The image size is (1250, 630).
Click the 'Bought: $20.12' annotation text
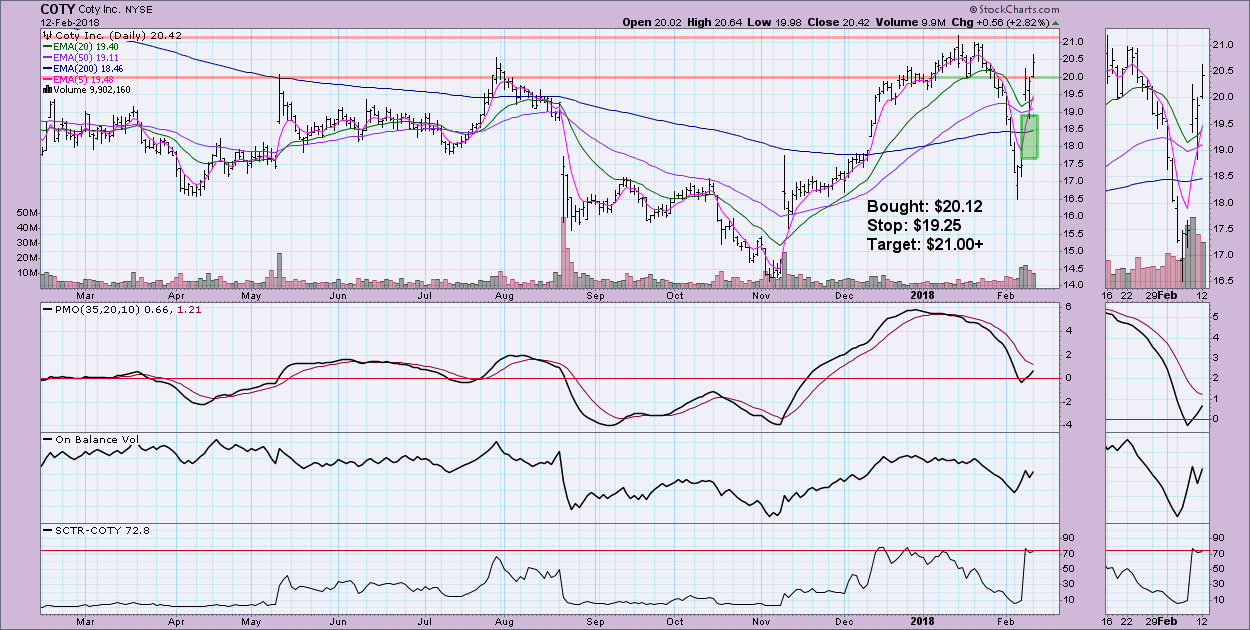[x=926, y=206]
